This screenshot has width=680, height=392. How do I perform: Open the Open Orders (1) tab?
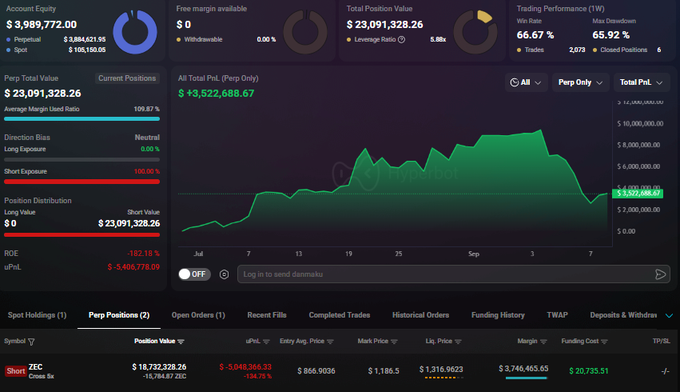(x=198, y=315)
